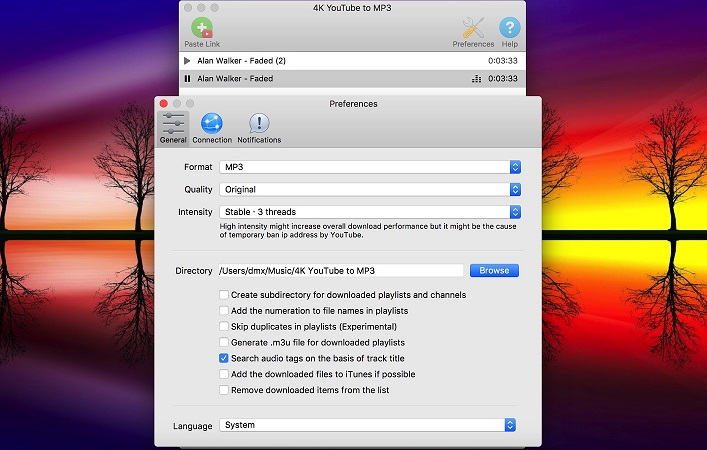
Task: Click the Directory path input field
Action: pos(340,270)
